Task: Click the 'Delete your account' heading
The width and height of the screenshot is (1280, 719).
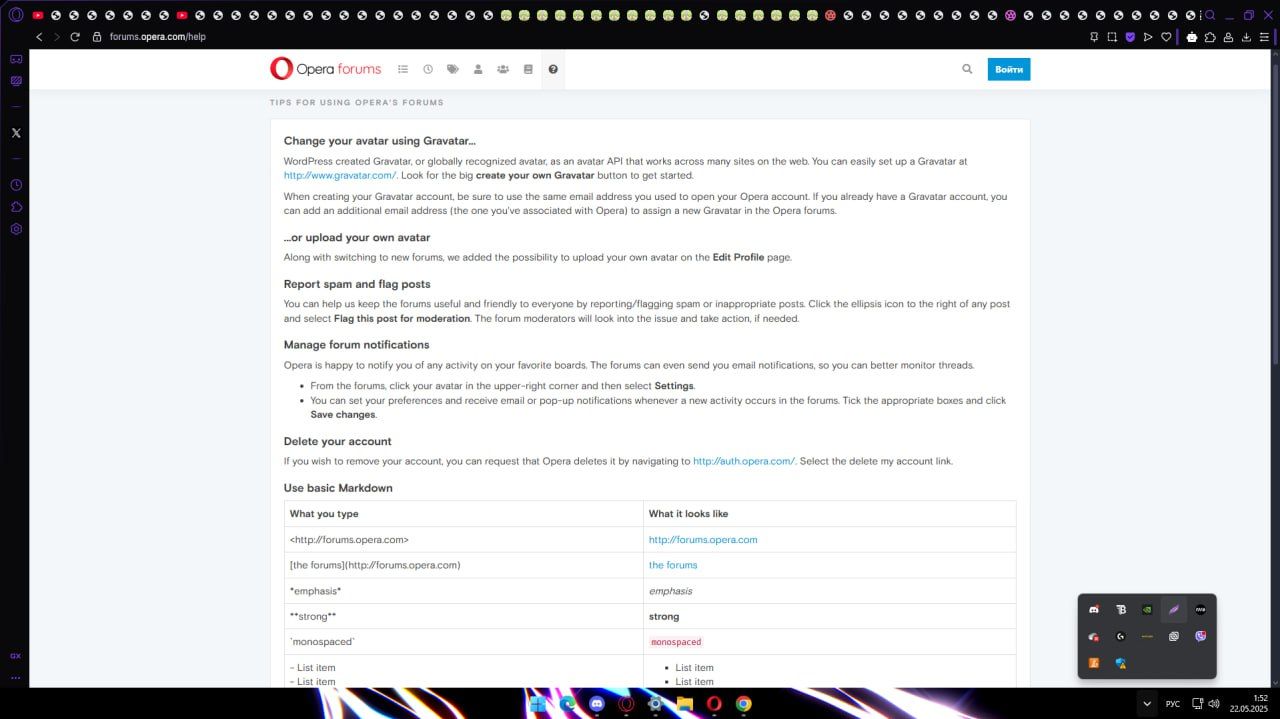Action: click(337, 441)
